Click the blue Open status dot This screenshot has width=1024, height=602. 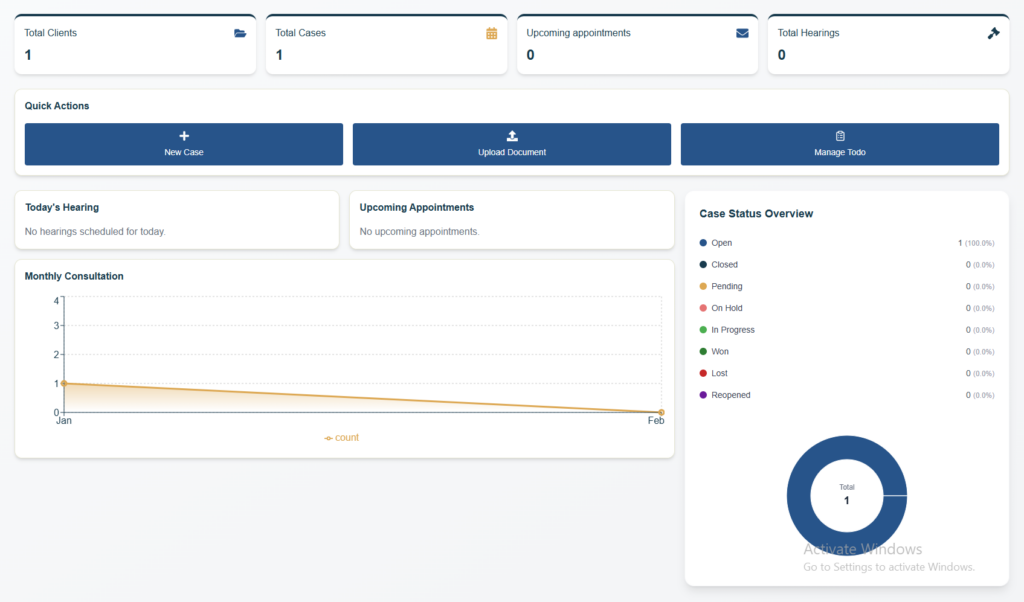703,243
